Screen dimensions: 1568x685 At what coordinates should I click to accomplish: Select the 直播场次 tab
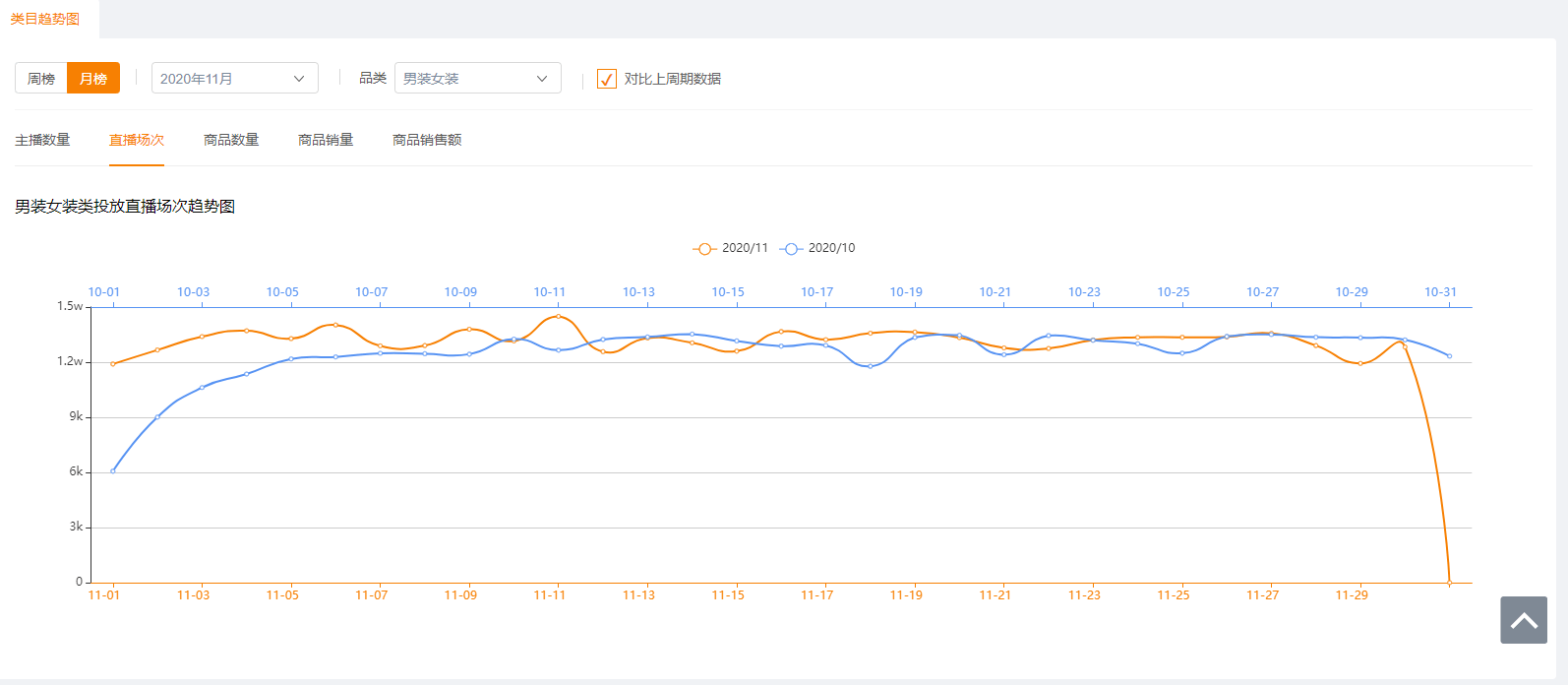[137, 140]
